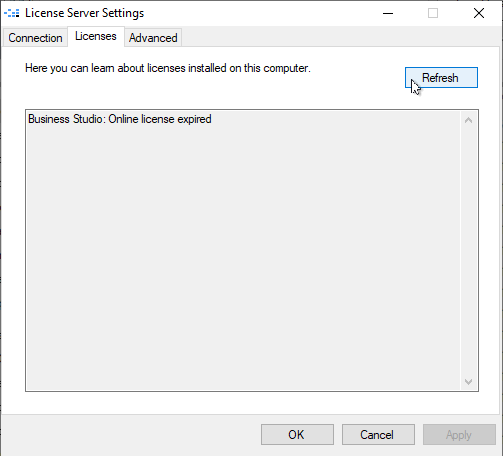This screenshot has width=503, height=456.
Task: Click the Business Studio product name text
Action: pos(65,119)
